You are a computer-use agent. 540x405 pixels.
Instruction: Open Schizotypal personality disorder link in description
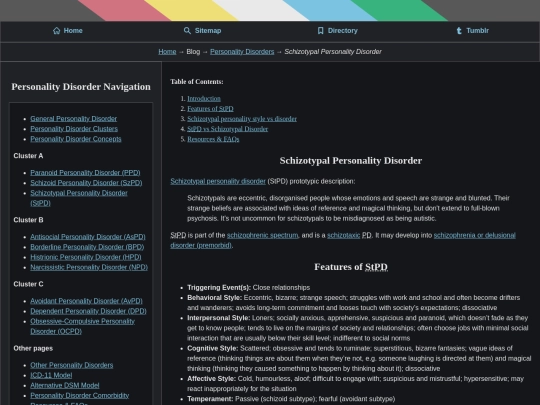tap(218, 181)
